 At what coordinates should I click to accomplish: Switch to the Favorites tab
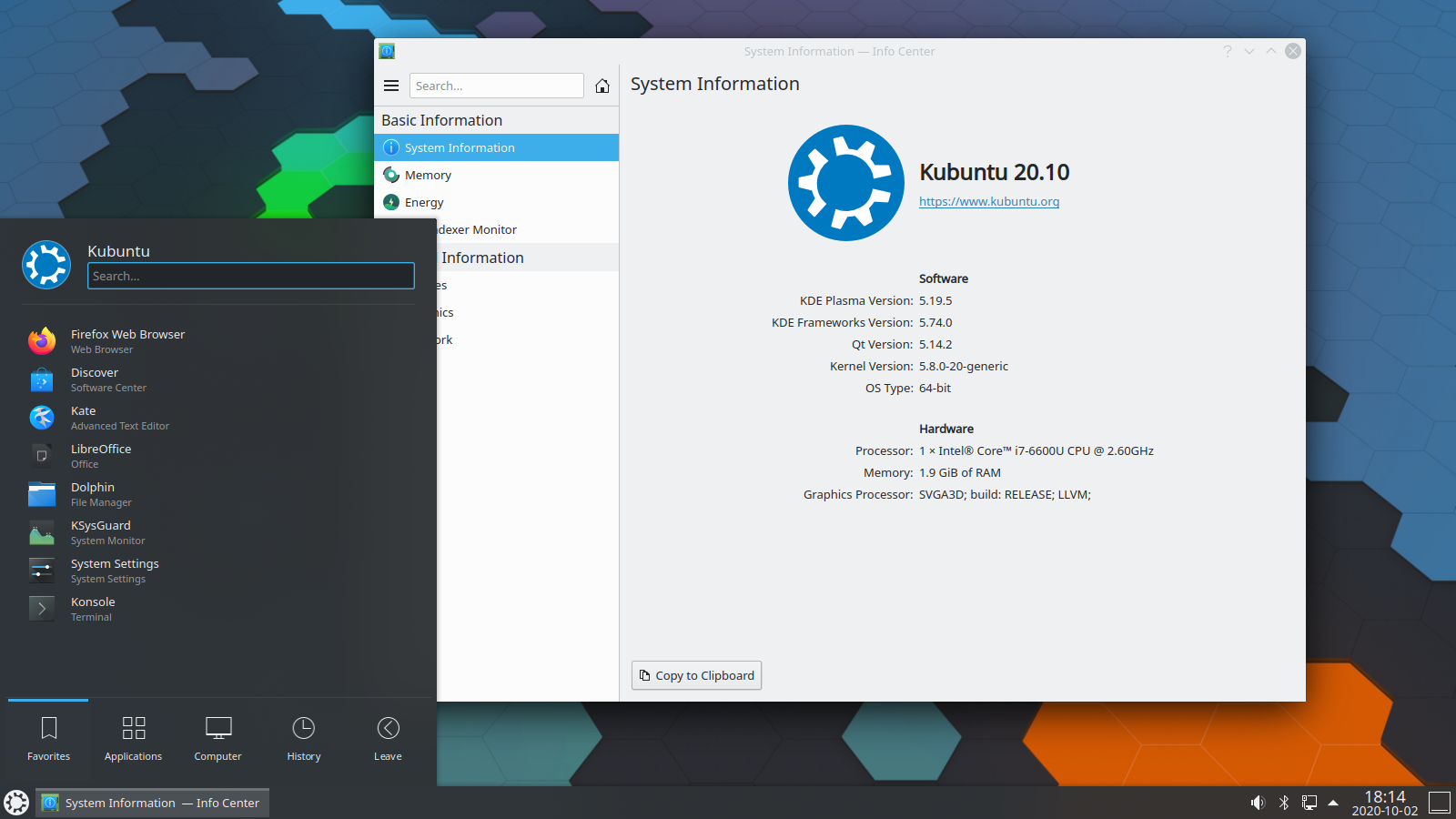point(48,739)
